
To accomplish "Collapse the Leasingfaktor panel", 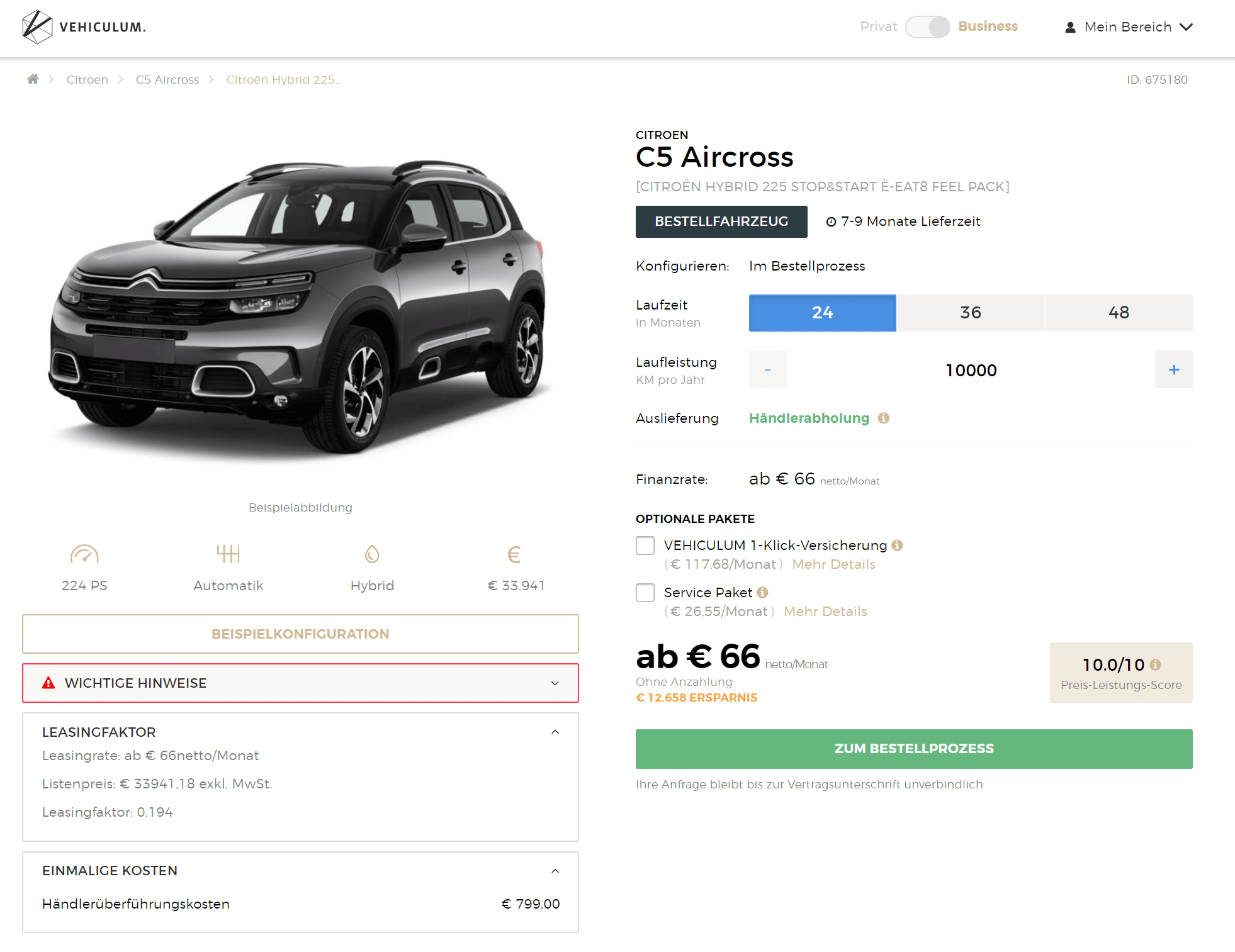I will click(555, 732).
